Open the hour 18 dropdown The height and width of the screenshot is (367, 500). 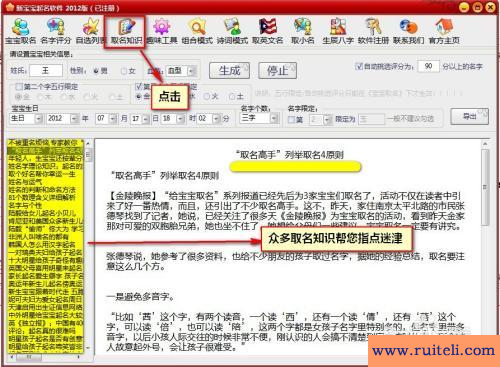pos(181,119)
